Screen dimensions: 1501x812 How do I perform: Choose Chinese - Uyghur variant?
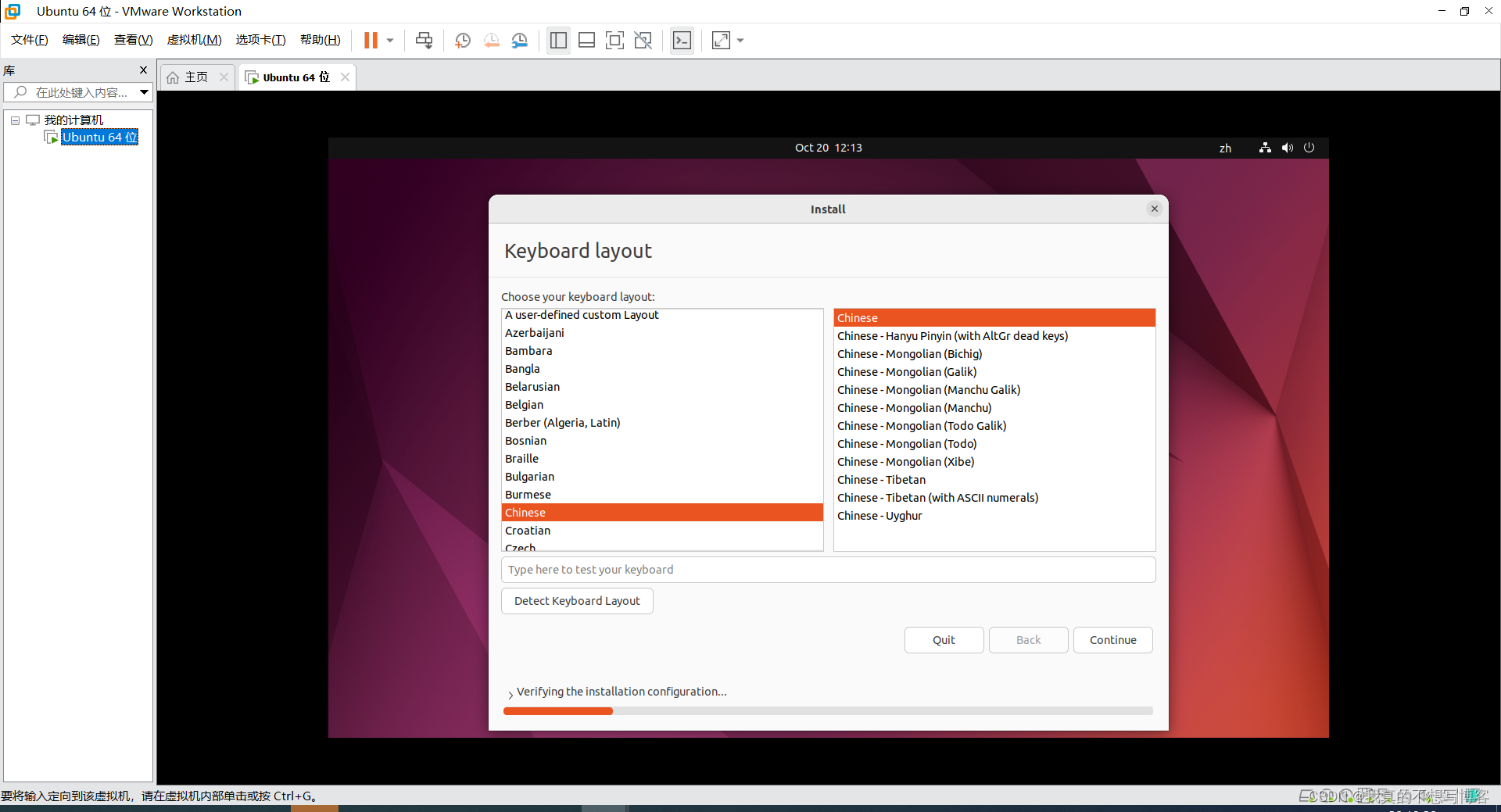pyautogui.click(x=994, y=516)
